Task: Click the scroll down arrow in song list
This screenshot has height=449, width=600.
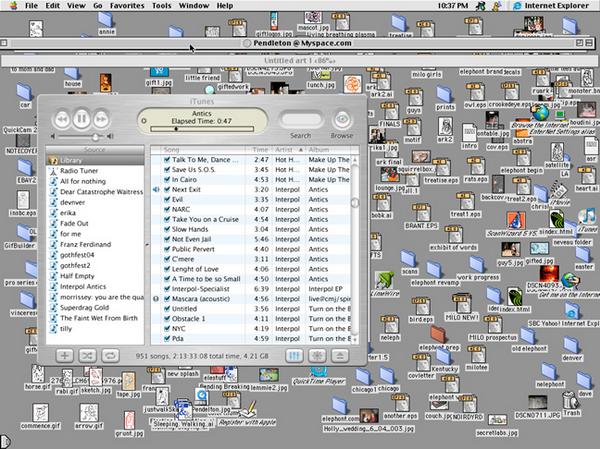Action: (x=355, y=339)
